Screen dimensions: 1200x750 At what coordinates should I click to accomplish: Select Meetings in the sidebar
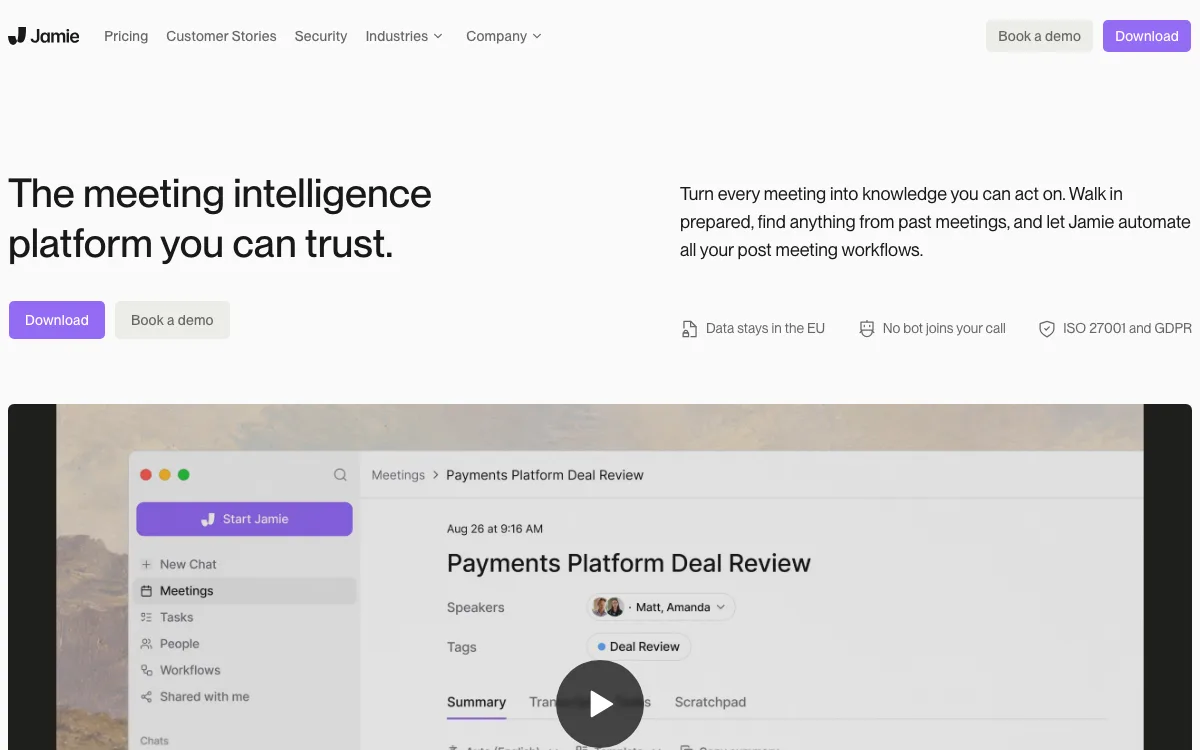click(244, 591)
